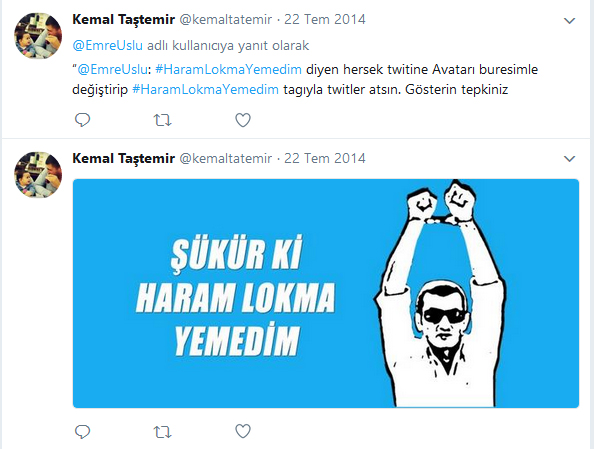Open Kemal Taştemir avatar on second tweet
Image resolution: width=594 pixels, height=449 pixels.
click(x=38, y=175)
